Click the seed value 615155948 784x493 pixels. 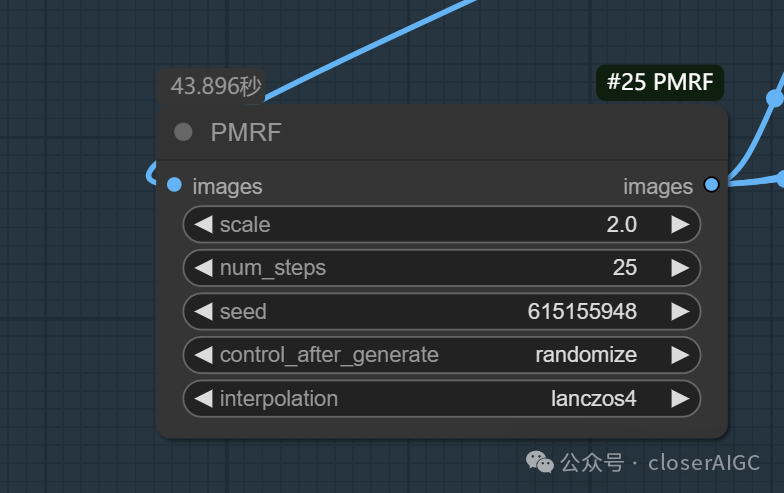[582, 312]
